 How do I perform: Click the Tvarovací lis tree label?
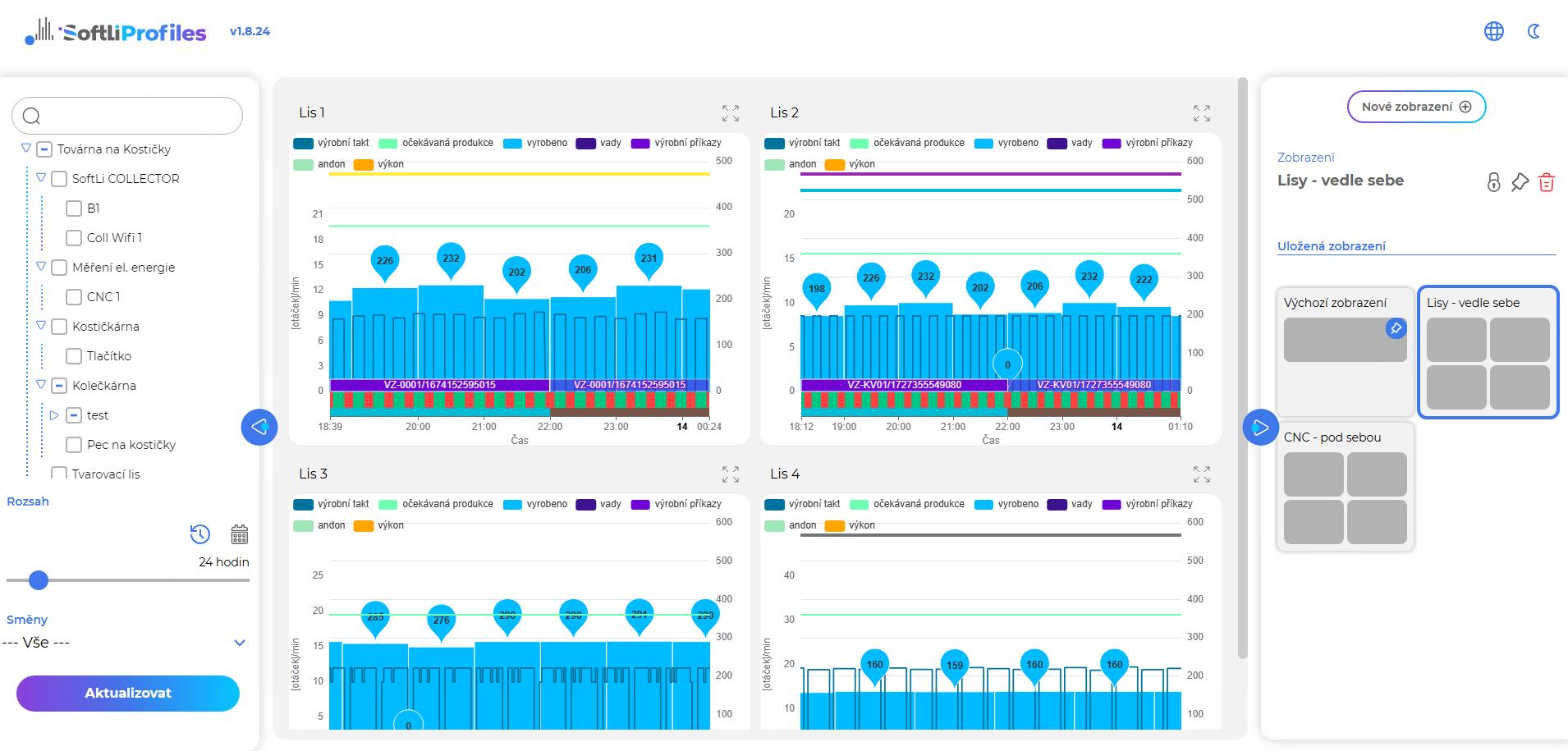point(106,474)
